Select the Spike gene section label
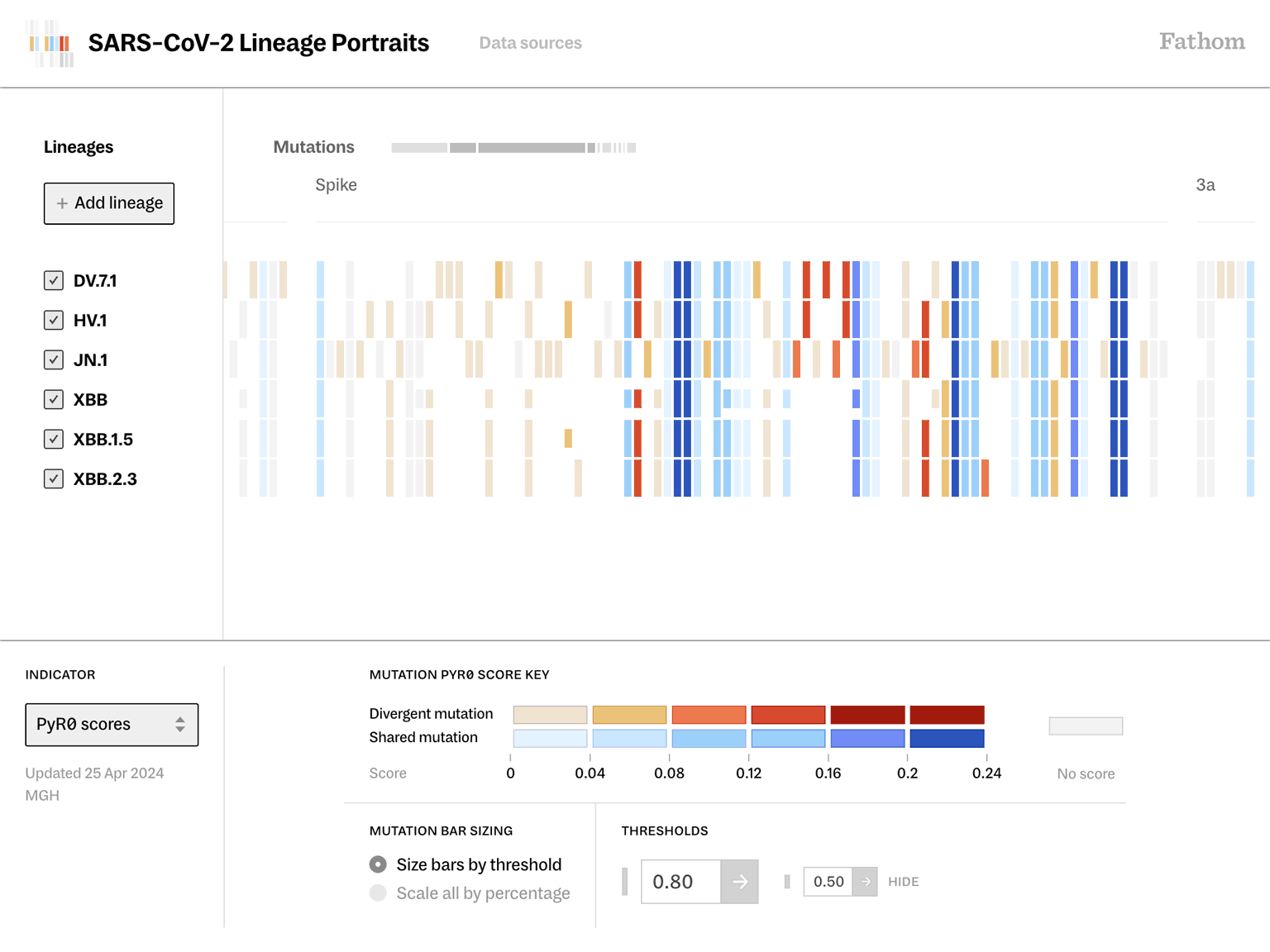Viewport: 1270px width, 952px height. coord(336,185)
